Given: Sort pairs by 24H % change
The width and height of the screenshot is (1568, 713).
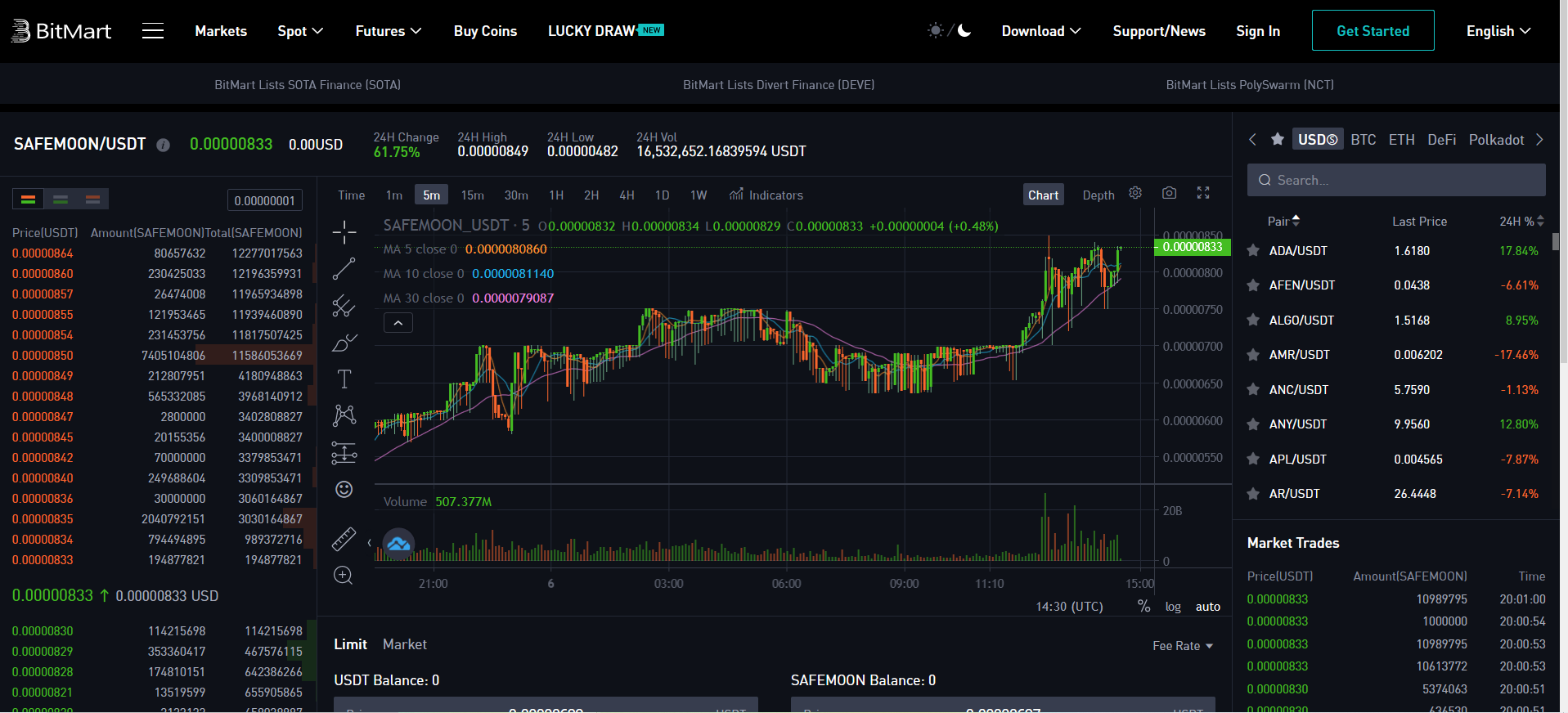Looking at the screenshot, I should tap(1521, 222).
